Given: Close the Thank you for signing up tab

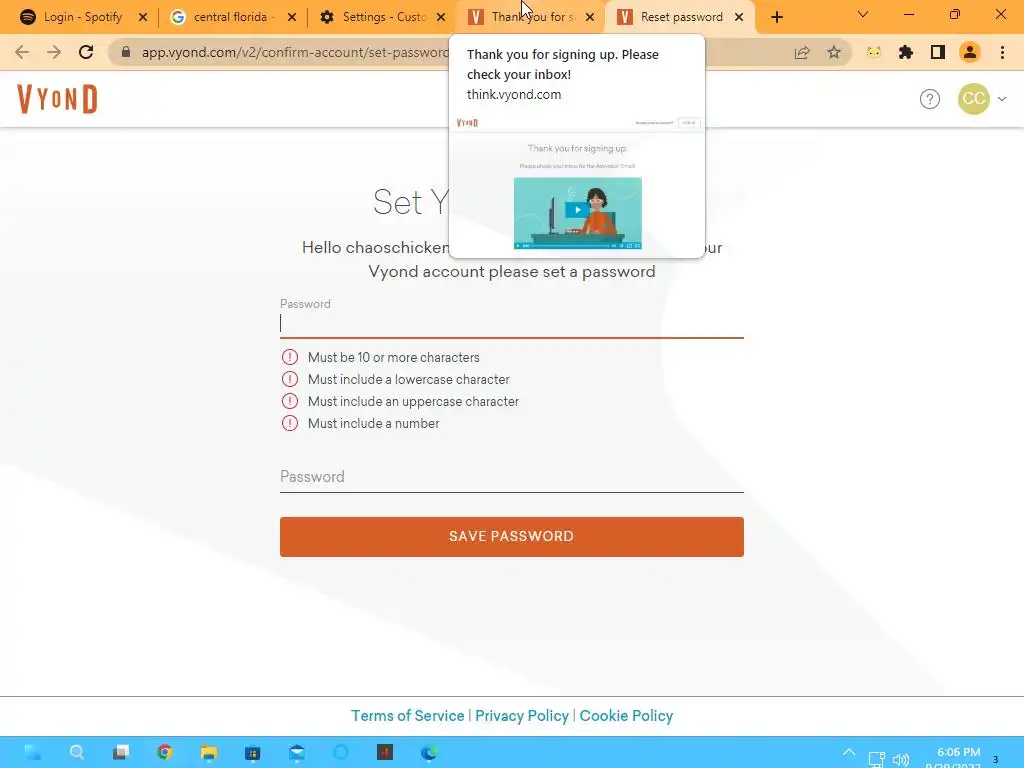Looking at the screenshot, I should click(x=590, y=17).
